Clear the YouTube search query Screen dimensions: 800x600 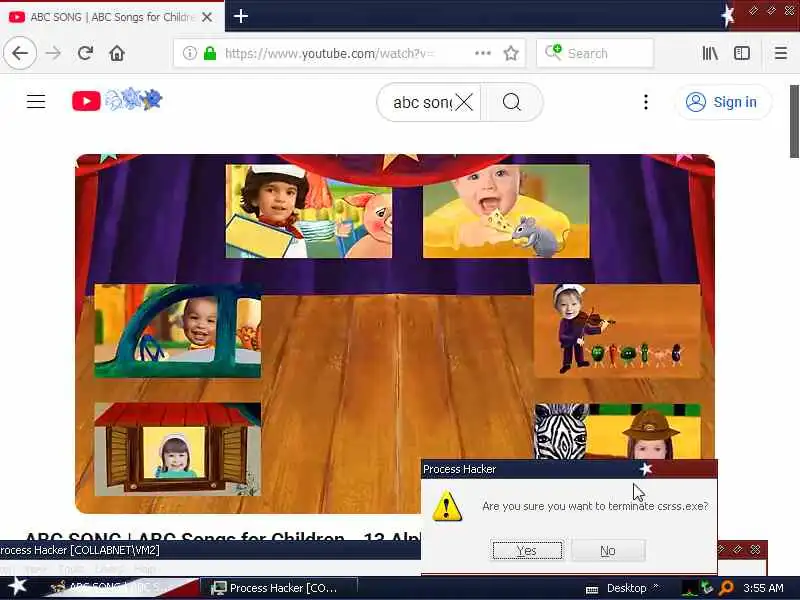pyautogui.click(x=464, y=103)
